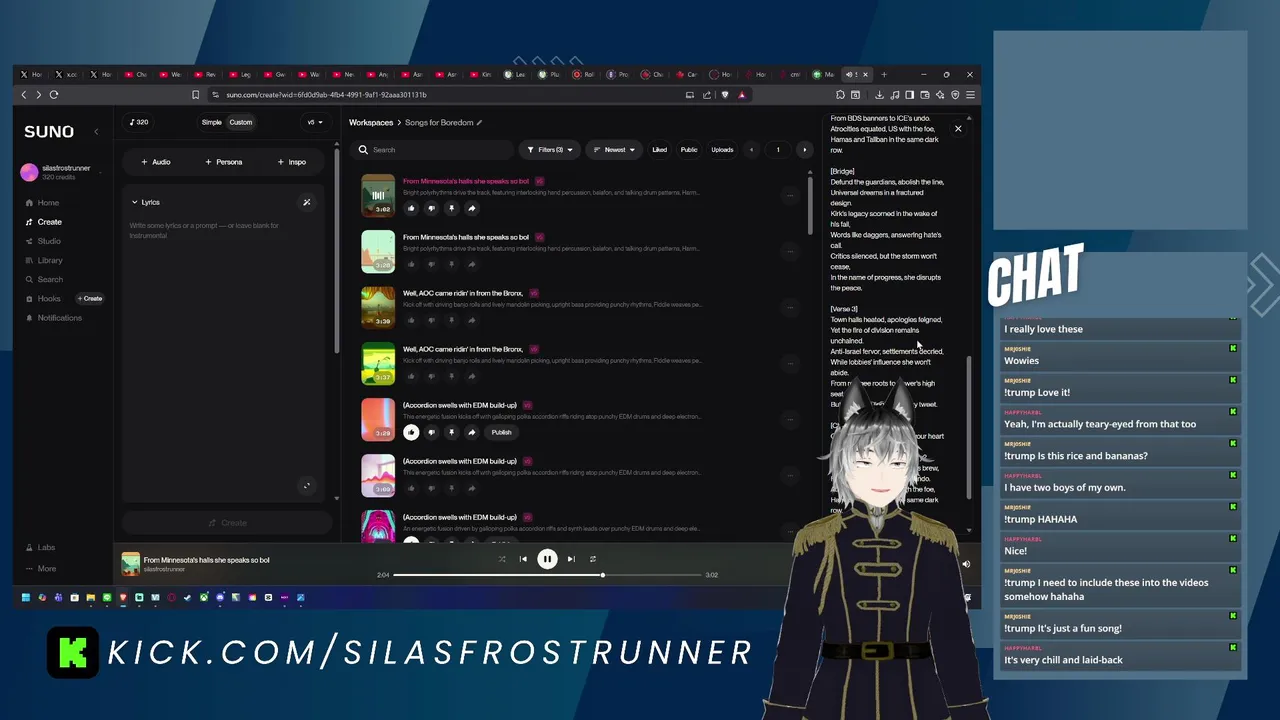
Task: Click the 320 credits music note chip
Action: (x=139, y=122)
